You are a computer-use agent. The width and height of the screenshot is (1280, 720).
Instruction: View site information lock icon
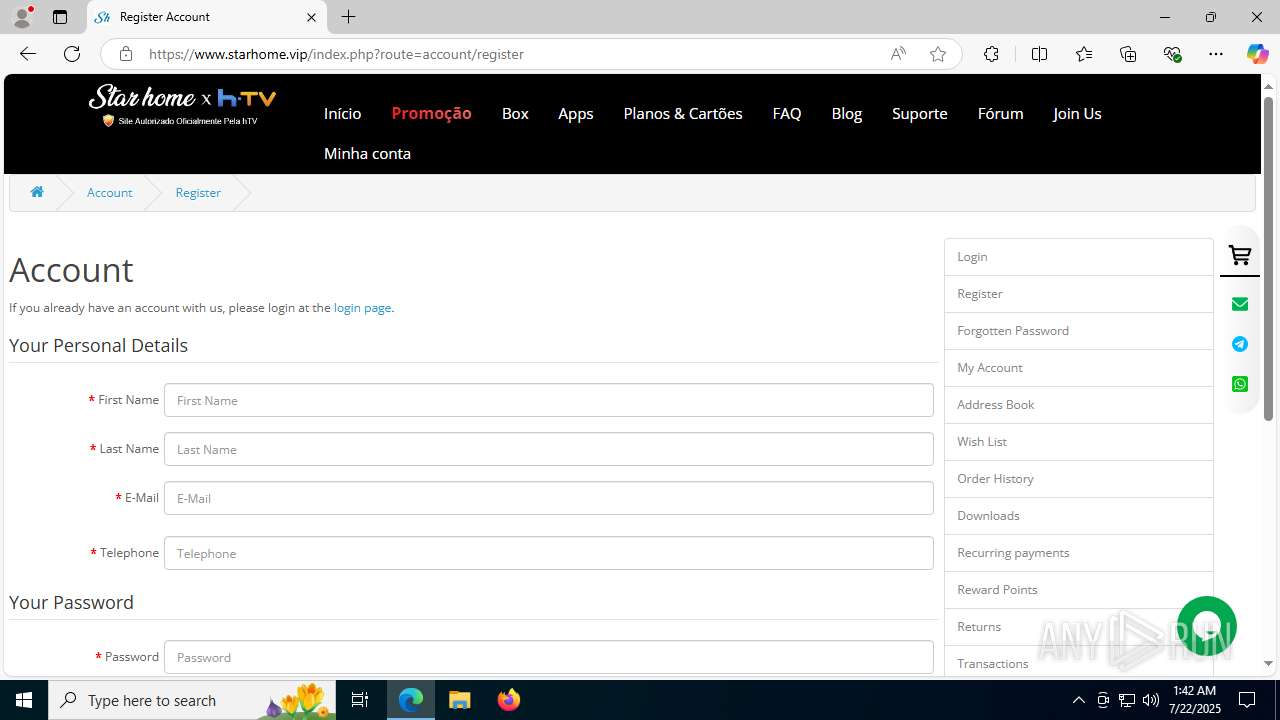[125, 54]
